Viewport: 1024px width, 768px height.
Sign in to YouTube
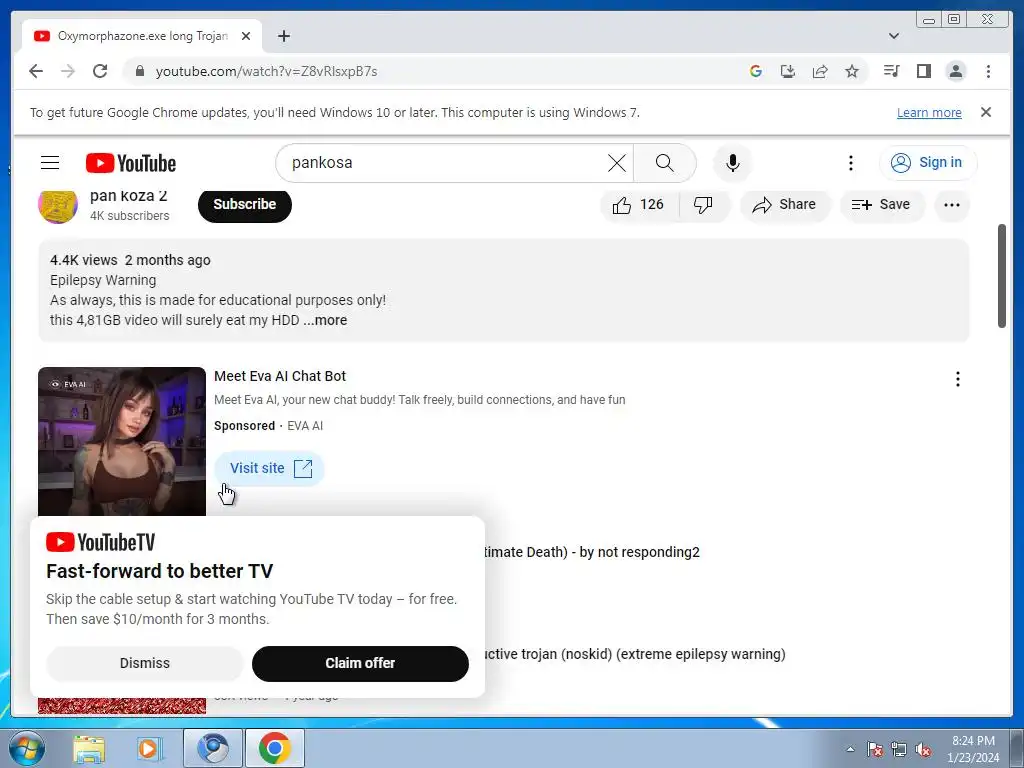tap(927, 163)
